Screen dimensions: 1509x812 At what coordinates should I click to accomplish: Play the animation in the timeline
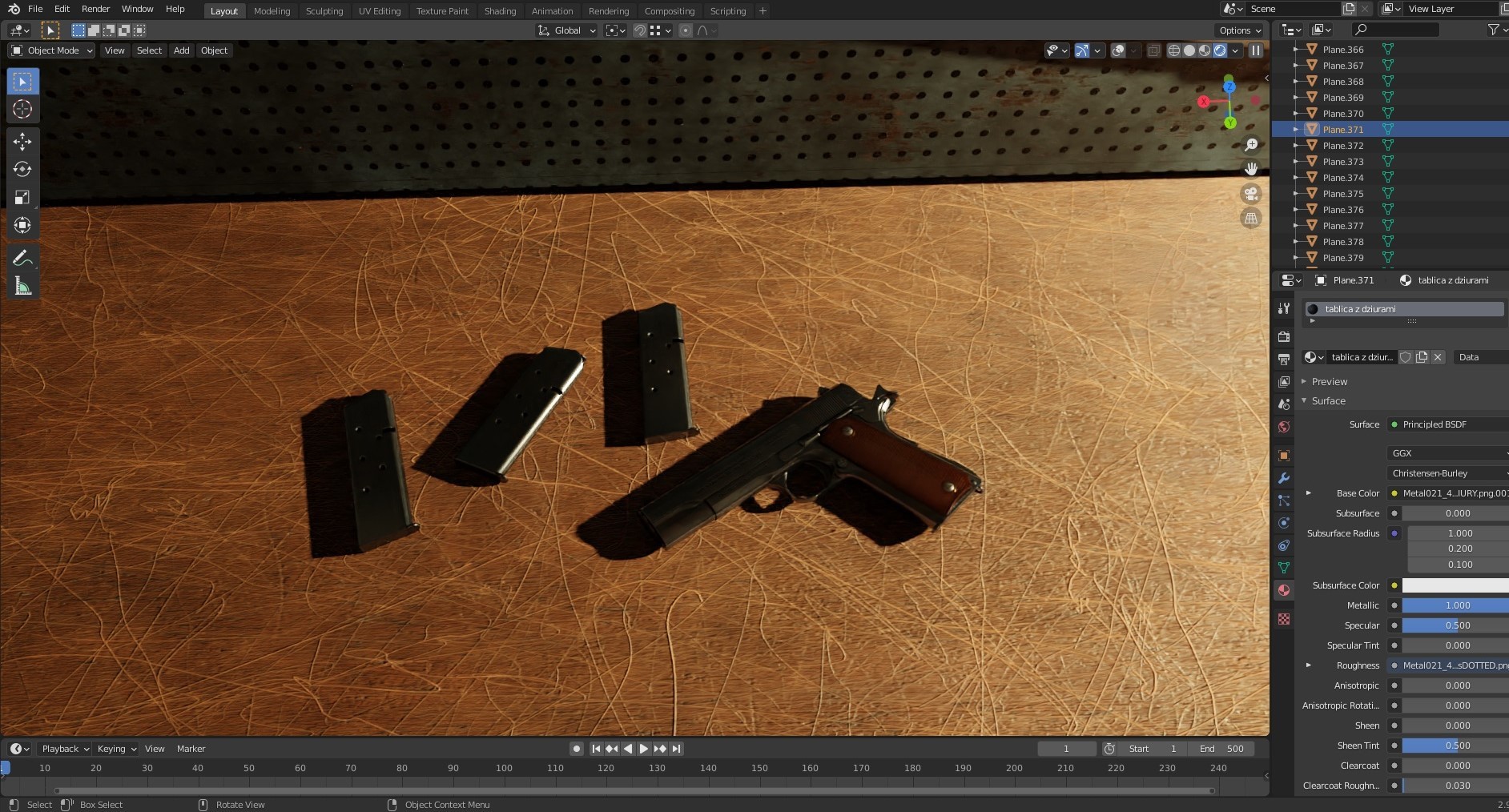(643, 749)
